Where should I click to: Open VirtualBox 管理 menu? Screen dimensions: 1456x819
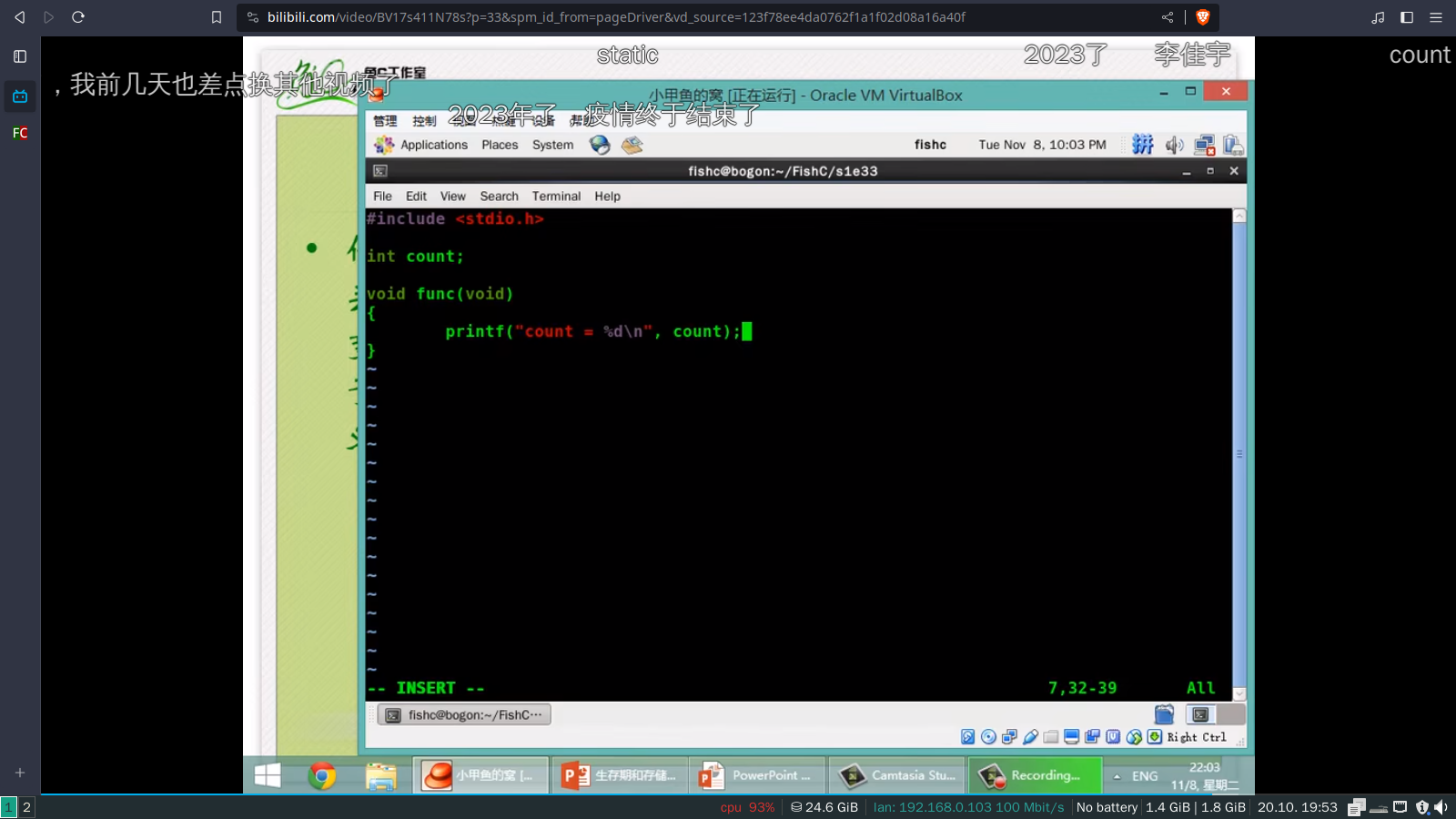coord(385,120)
